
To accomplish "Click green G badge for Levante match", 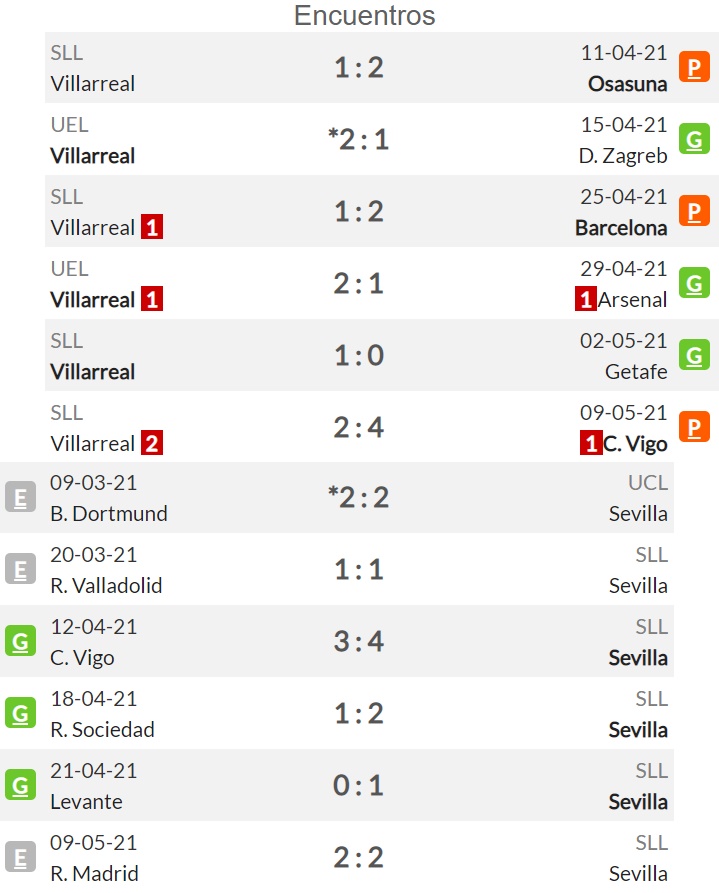I will pos(21,785).
